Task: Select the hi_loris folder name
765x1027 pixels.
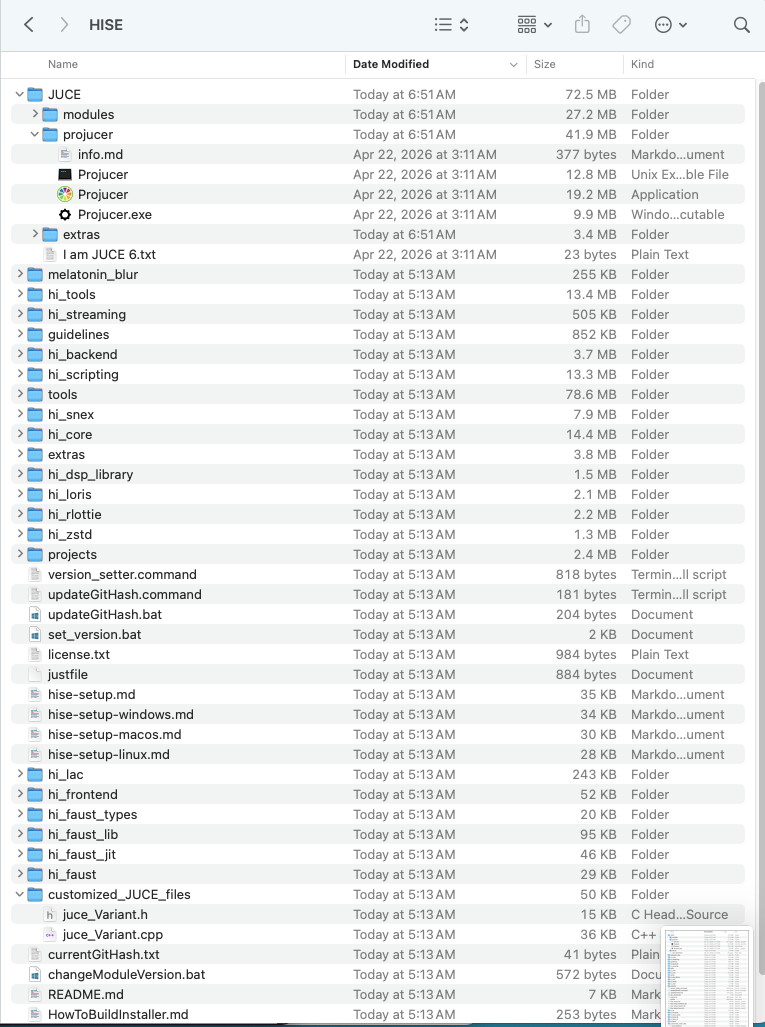Action: [x=69, y=495]
